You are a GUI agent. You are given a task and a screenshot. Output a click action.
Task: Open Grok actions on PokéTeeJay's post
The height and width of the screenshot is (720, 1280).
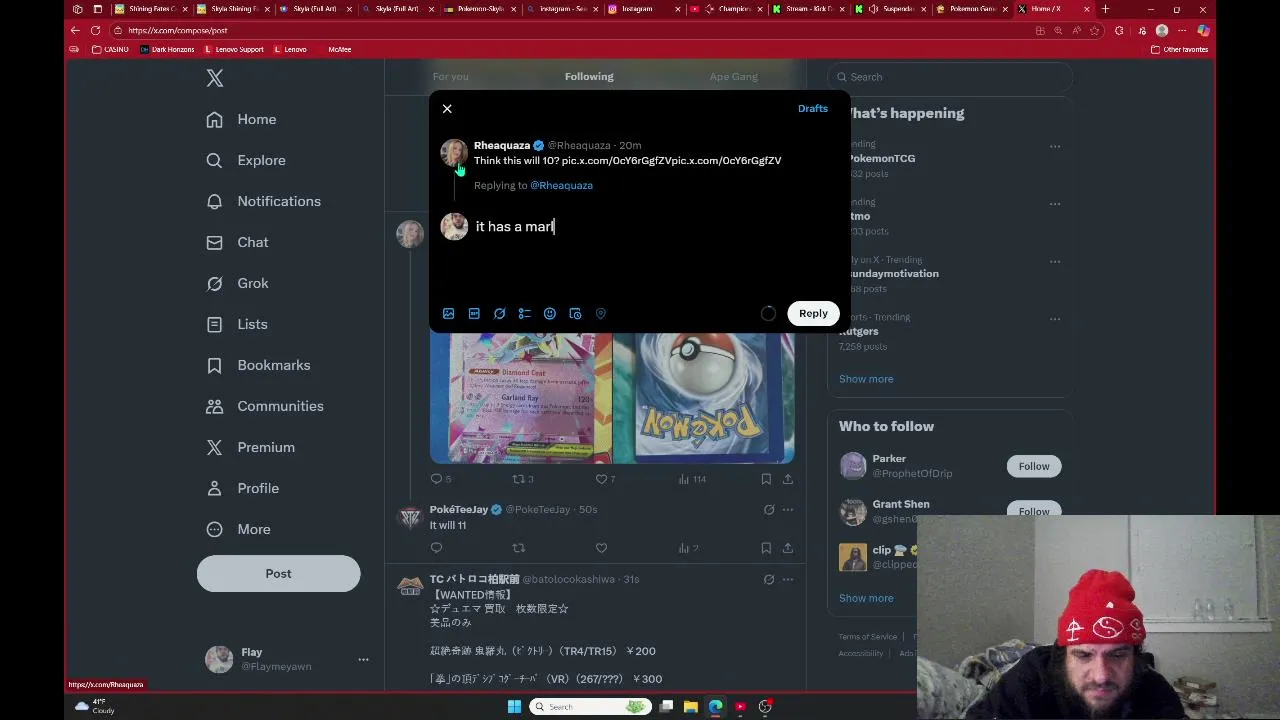pos(769,509)
